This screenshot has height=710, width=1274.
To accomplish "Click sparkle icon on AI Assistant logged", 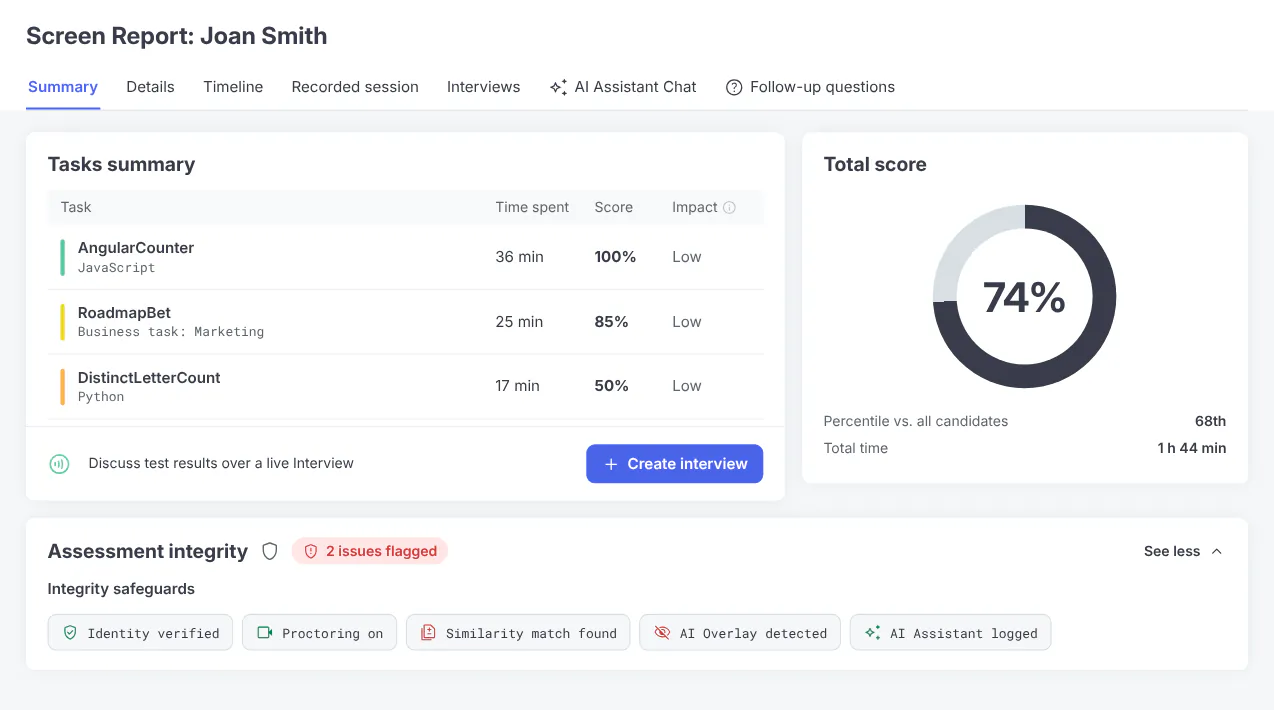I will pyautogui.click(x=872, y=633).
